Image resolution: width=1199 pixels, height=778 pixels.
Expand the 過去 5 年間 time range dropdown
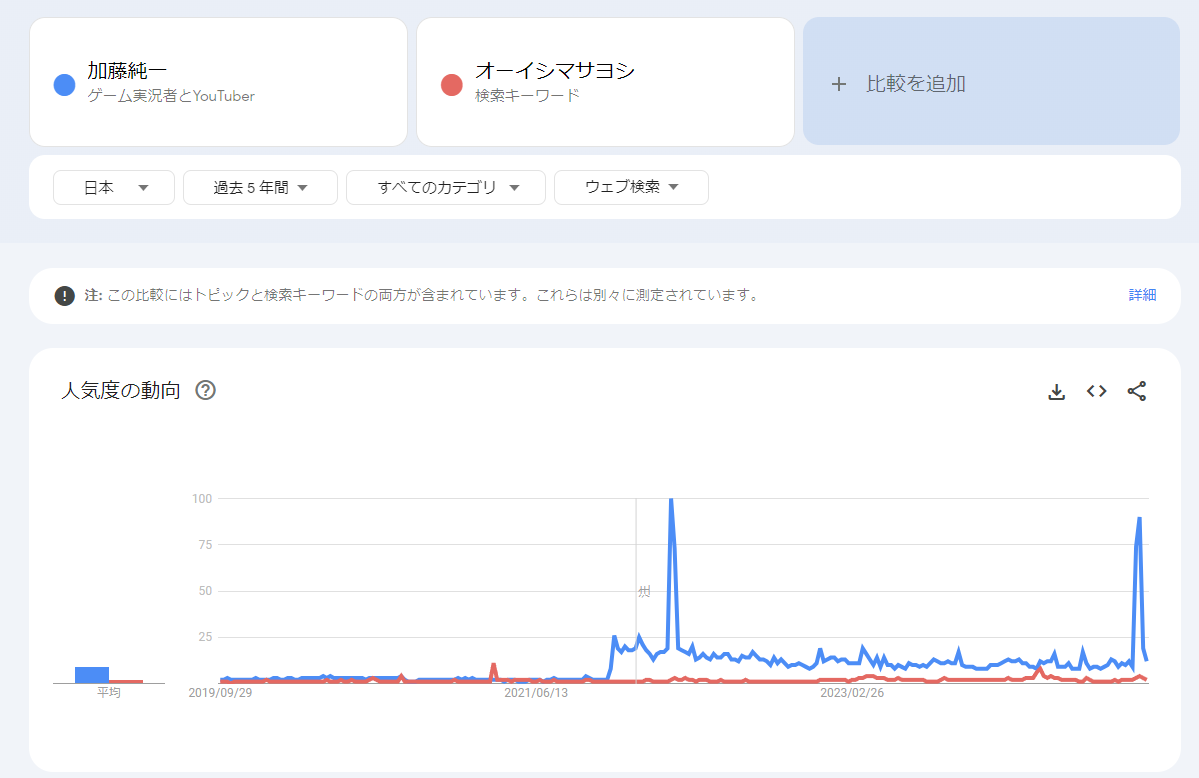coord(260,187)
